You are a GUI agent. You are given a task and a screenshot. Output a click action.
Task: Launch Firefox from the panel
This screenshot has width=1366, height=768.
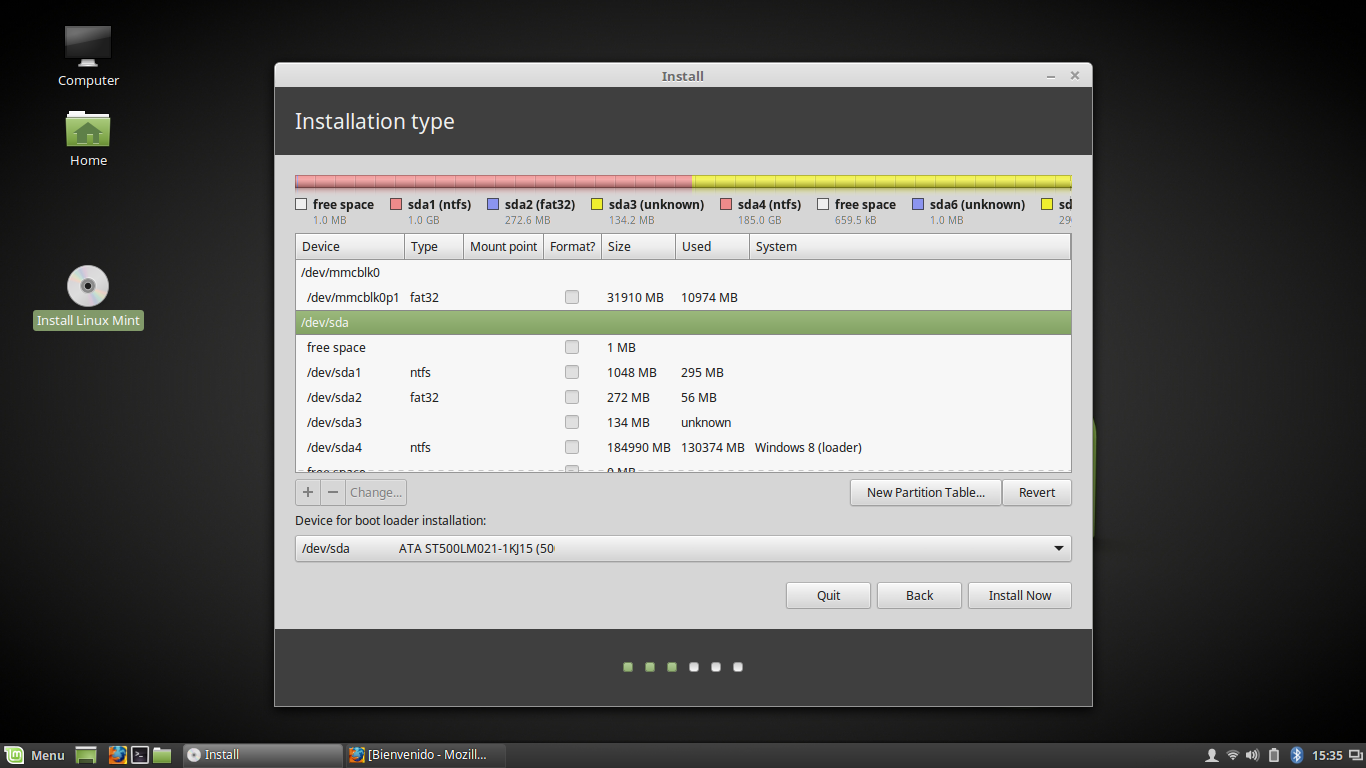(x=118, y=755)
